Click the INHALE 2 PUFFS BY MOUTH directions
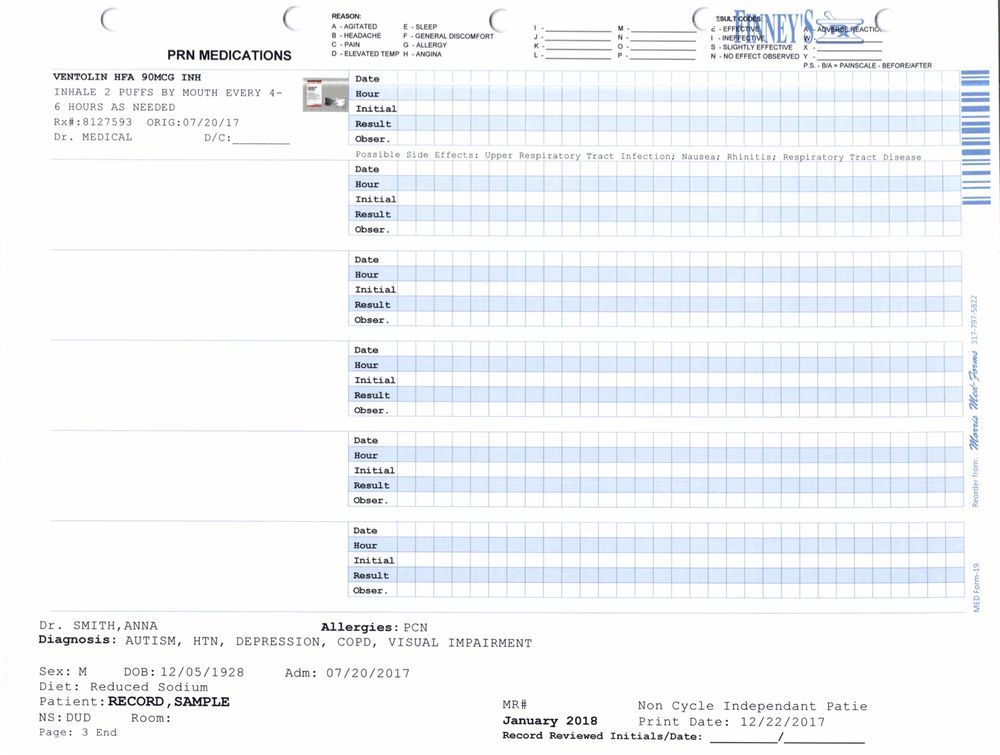The image size is (1000, 755). tap(168, 100)
